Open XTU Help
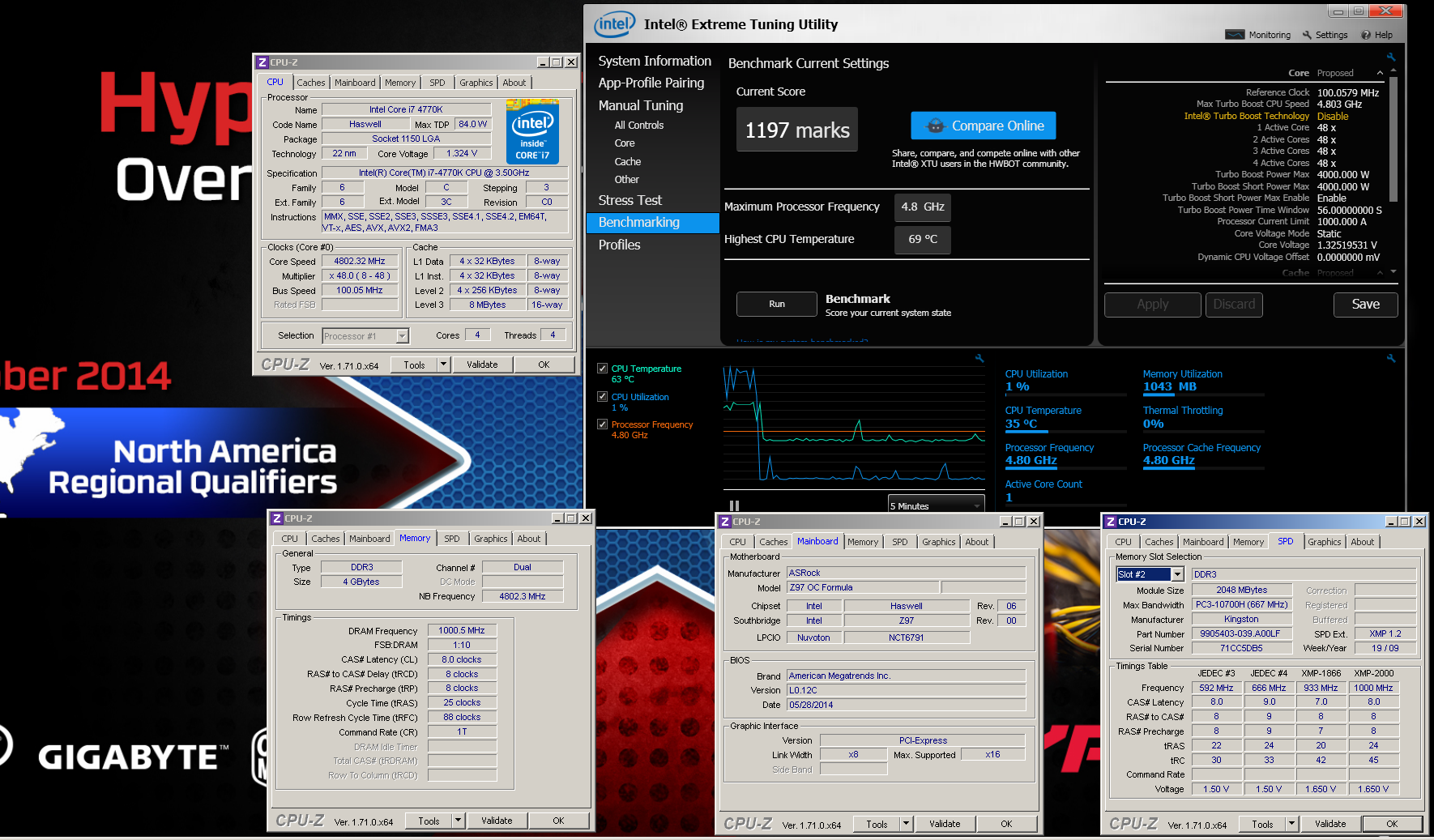 click(1376, 35)
